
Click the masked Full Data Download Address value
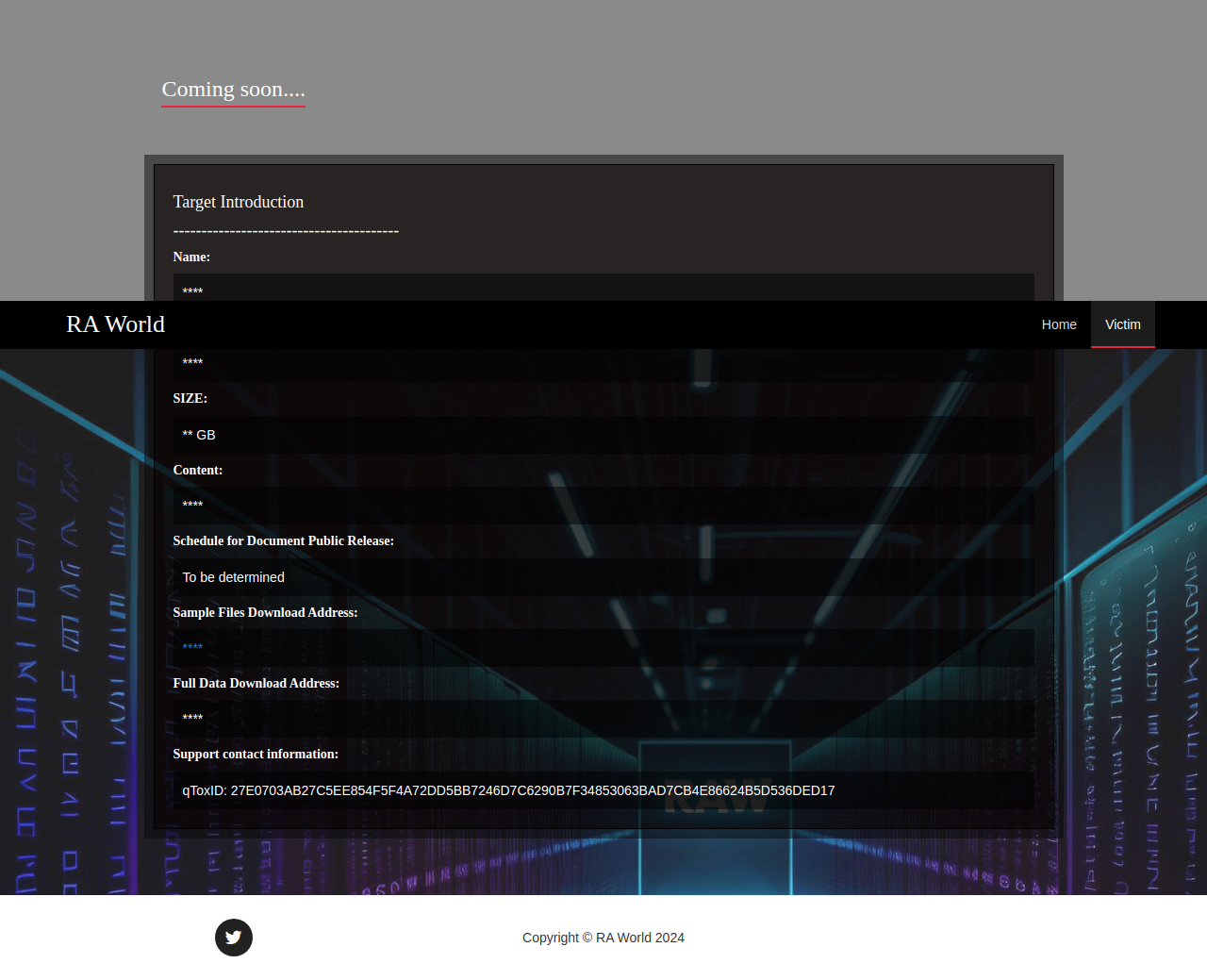point(192,718)
